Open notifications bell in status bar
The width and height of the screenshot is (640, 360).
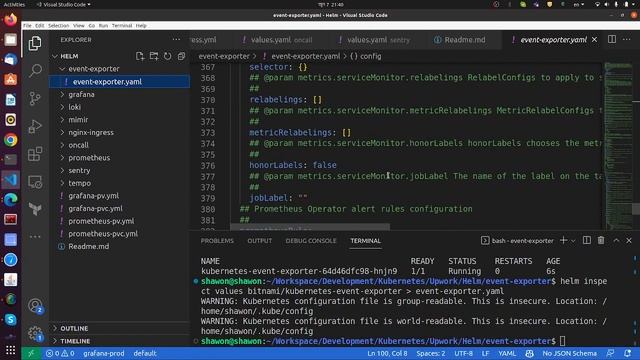tap(628, 353)
